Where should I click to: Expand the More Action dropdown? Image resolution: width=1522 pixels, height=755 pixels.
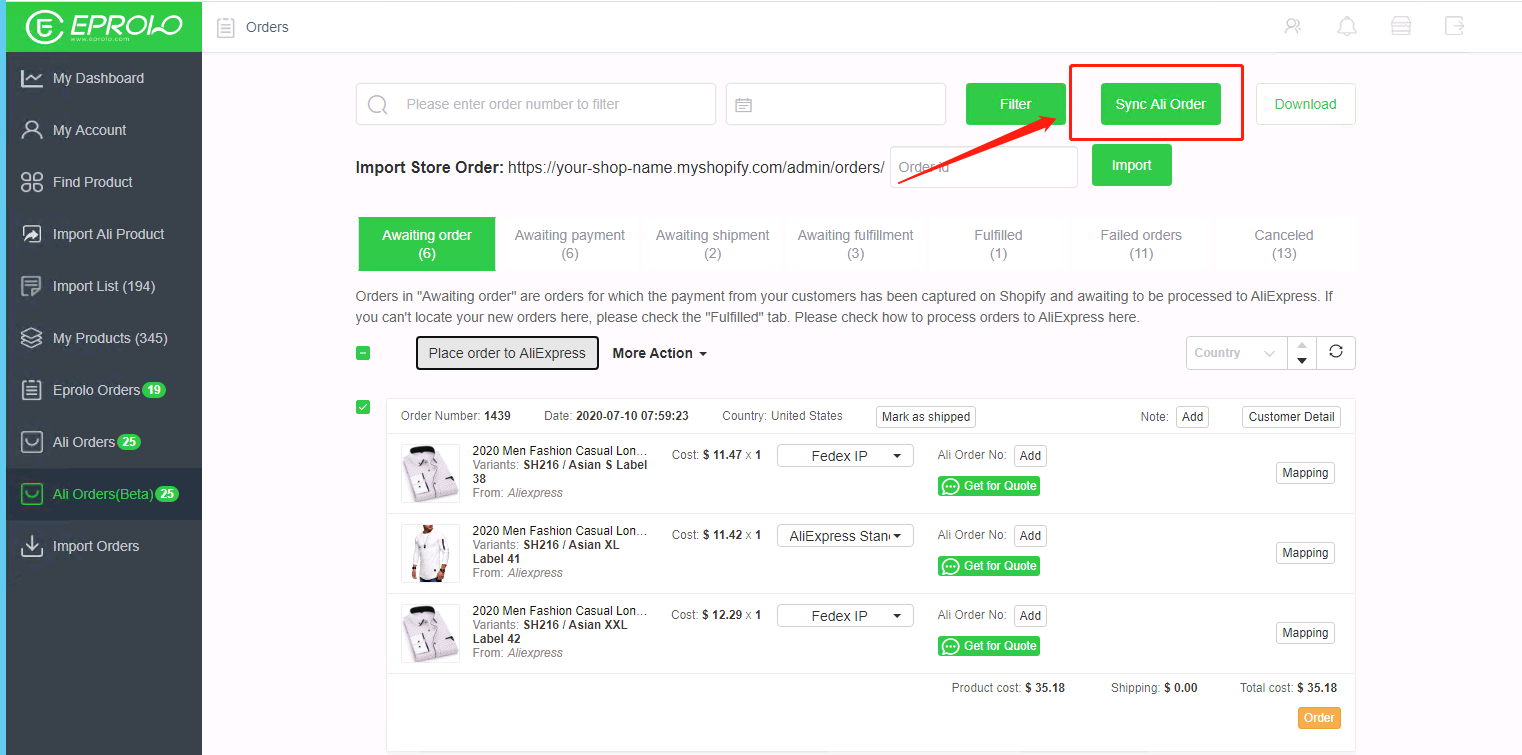660,353
